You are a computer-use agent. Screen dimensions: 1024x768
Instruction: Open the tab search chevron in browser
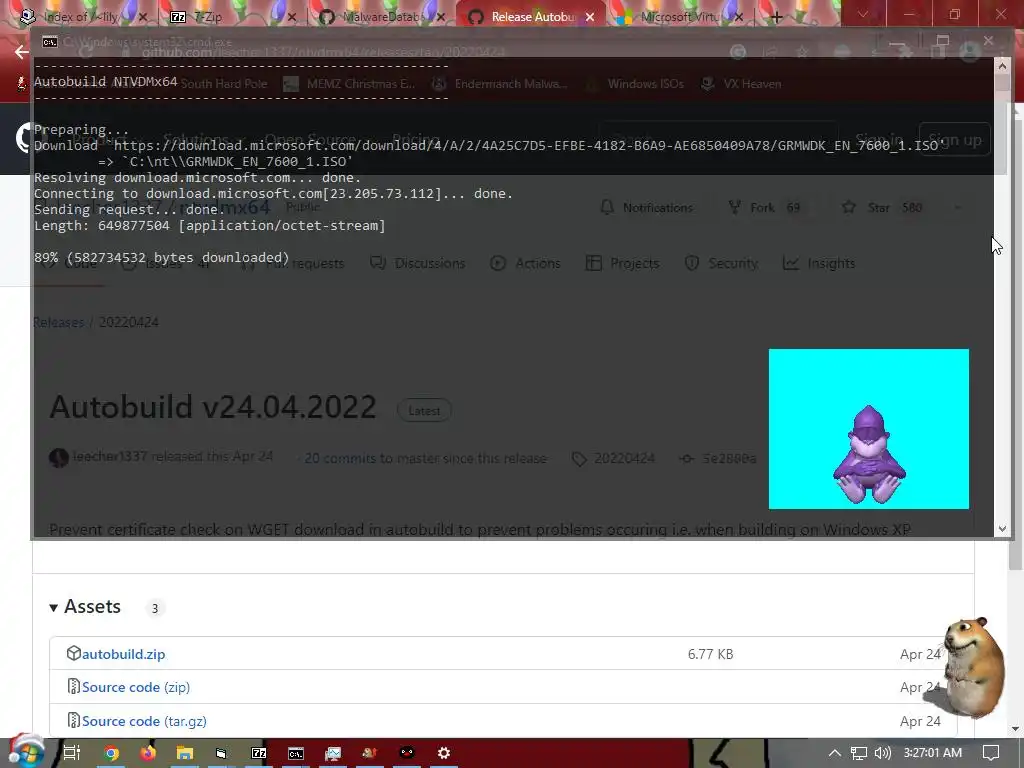tap(863, 14)
